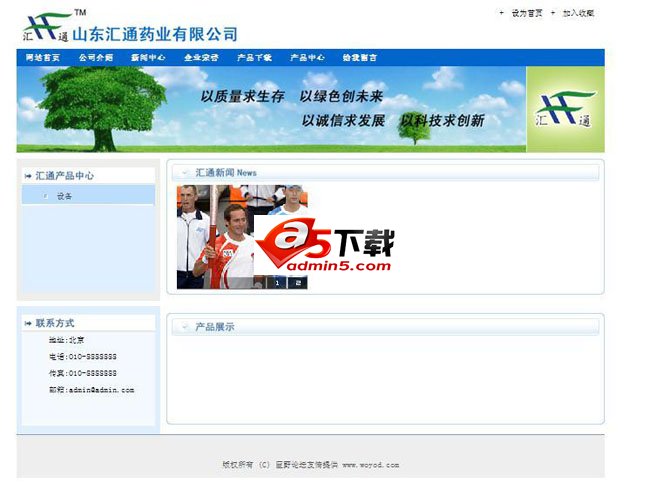650x490 pixels.
Task: Click the Huitong logo beside the company name
Action: [46, 27]
